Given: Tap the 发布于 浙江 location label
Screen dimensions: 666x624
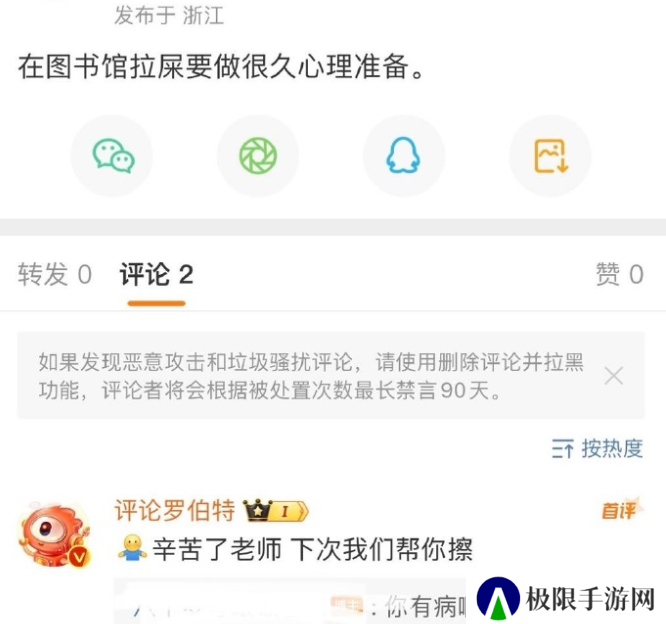Looking at the screenshot, I should (x=169, y=16).
